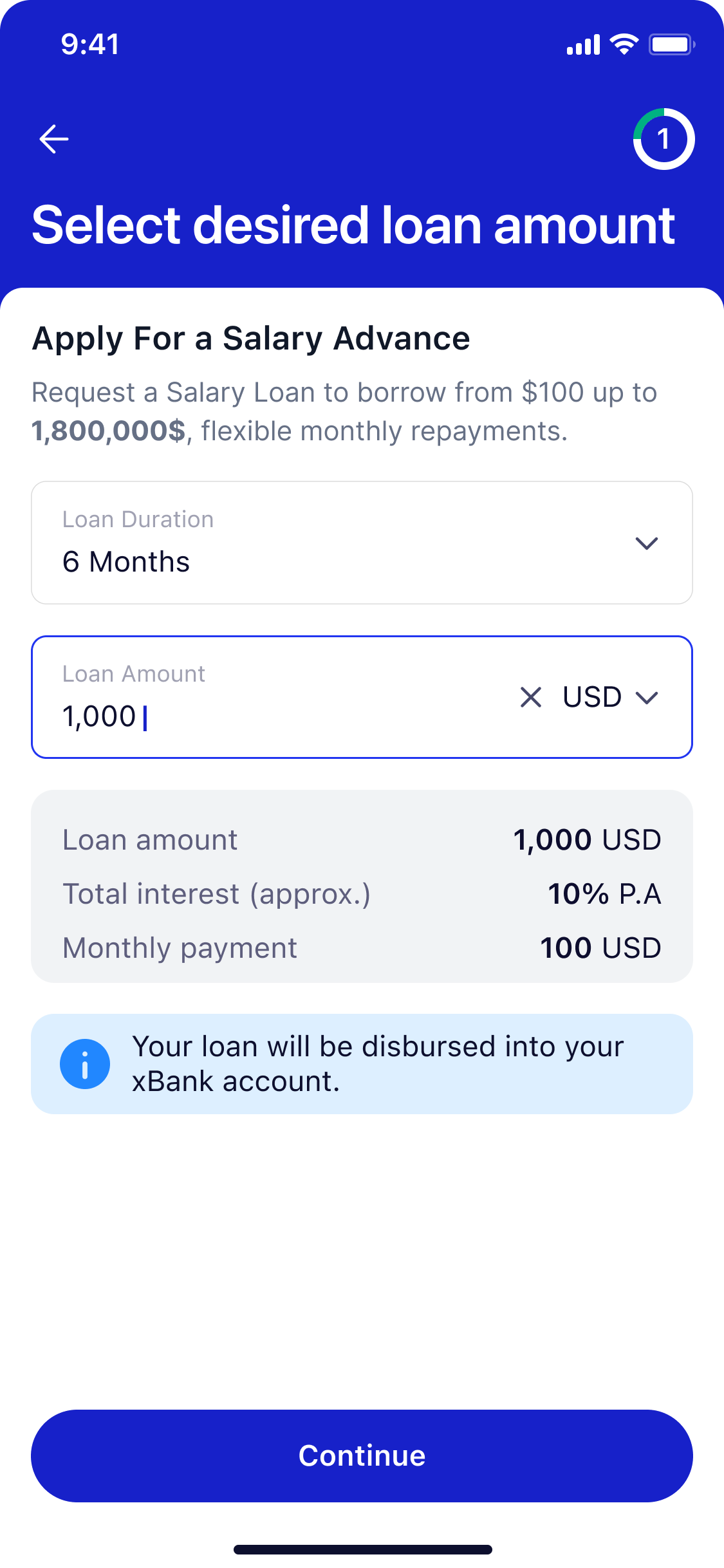Tap the home indicator bar

click(362, 1549)
